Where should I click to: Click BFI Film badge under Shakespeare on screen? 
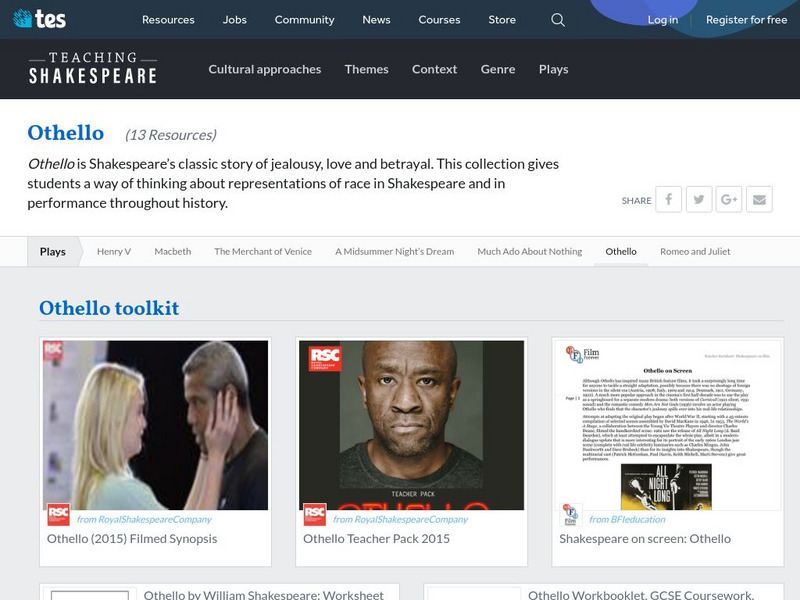(570, 515)
